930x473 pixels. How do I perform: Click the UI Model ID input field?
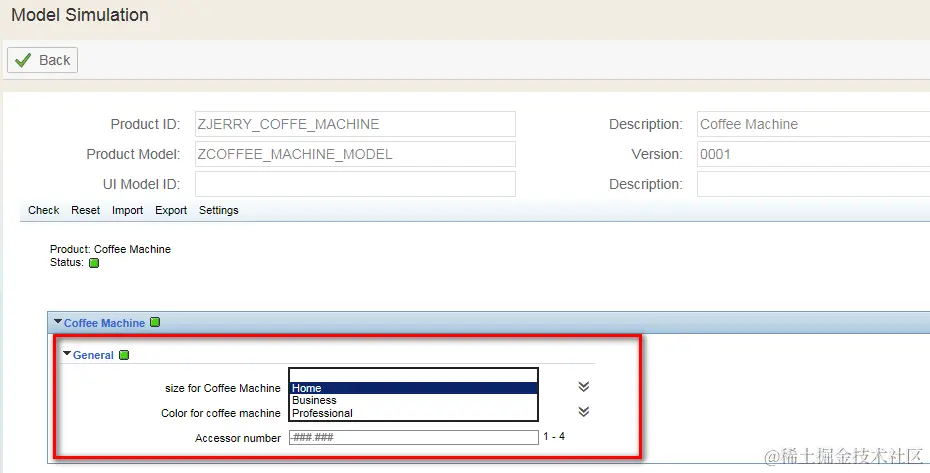[355, 184]
